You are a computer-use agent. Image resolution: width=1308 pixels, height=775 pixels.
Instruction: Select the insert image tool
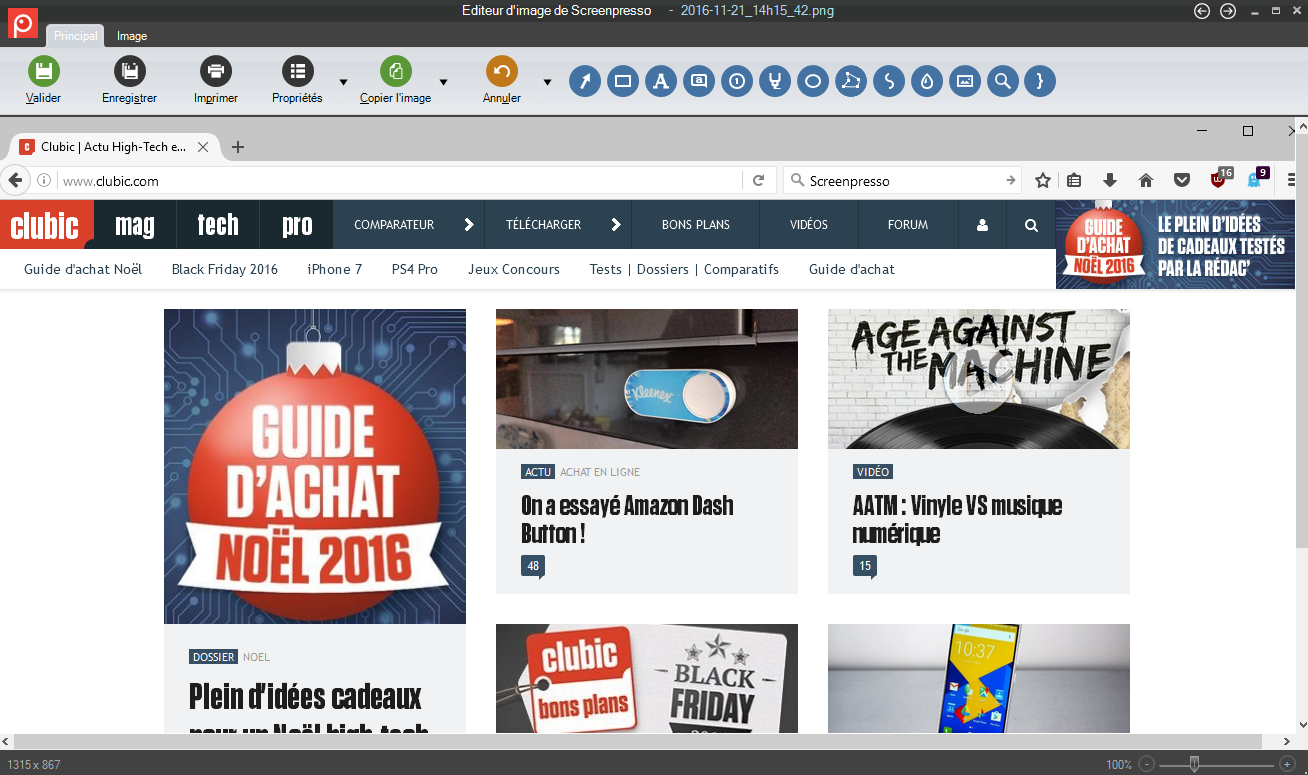tap(965, 81)
